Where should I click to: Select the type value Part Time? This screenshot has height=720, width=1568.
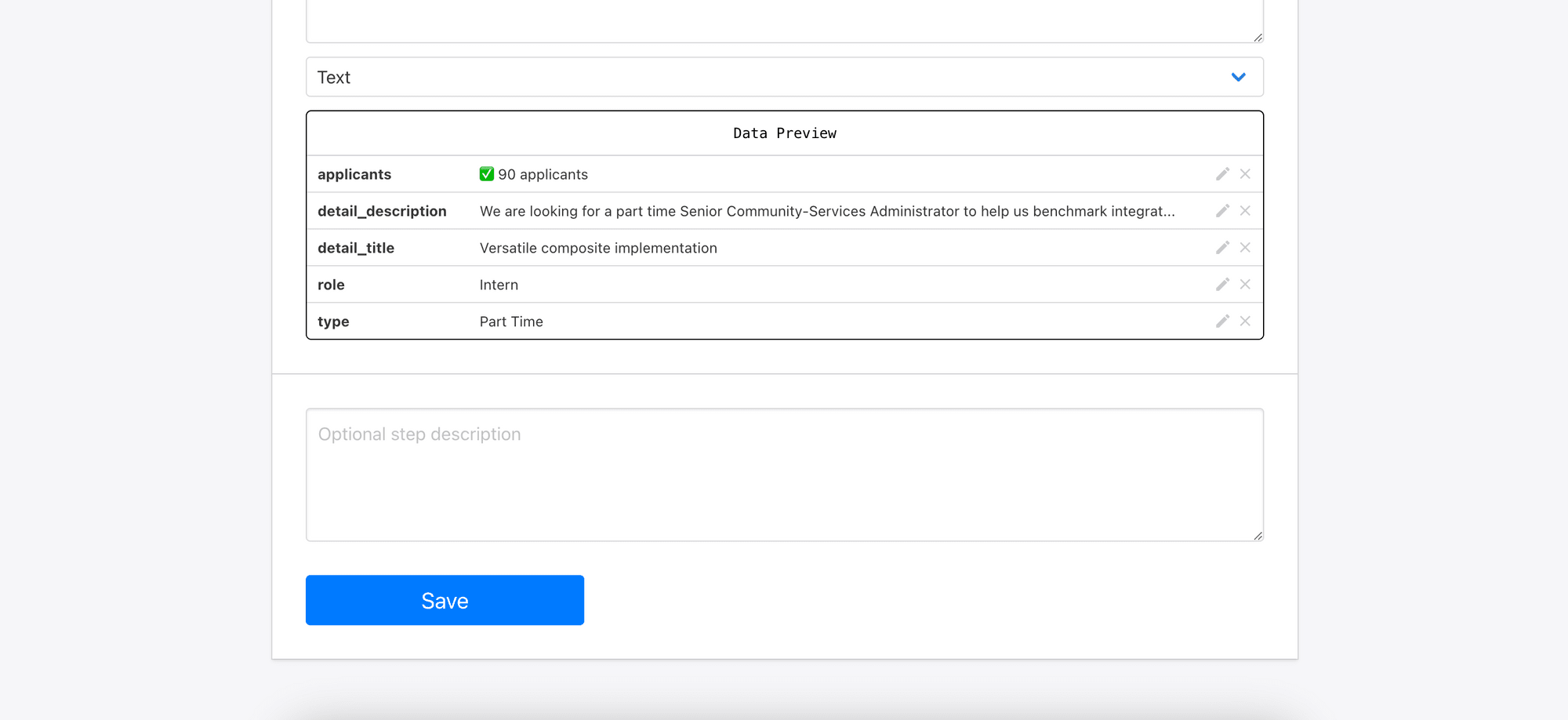point(510,322)
